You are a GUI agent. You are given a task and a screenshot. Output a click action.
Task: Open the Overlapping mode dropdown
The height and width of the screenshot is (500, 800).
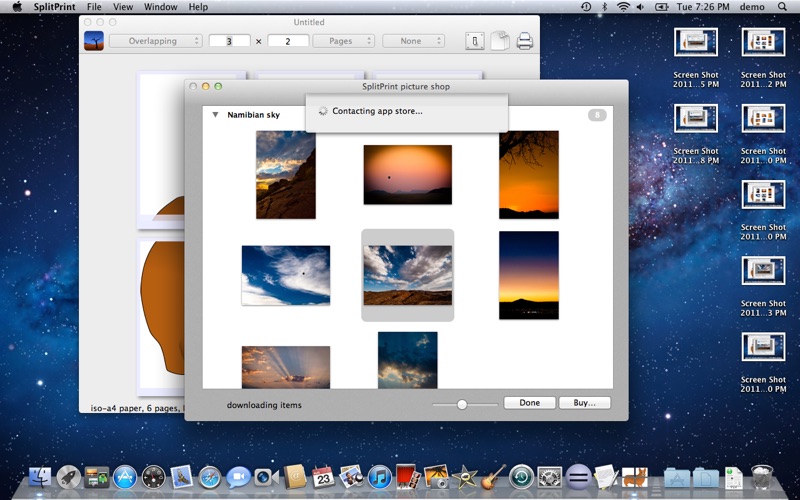click(x=156, y=41)
